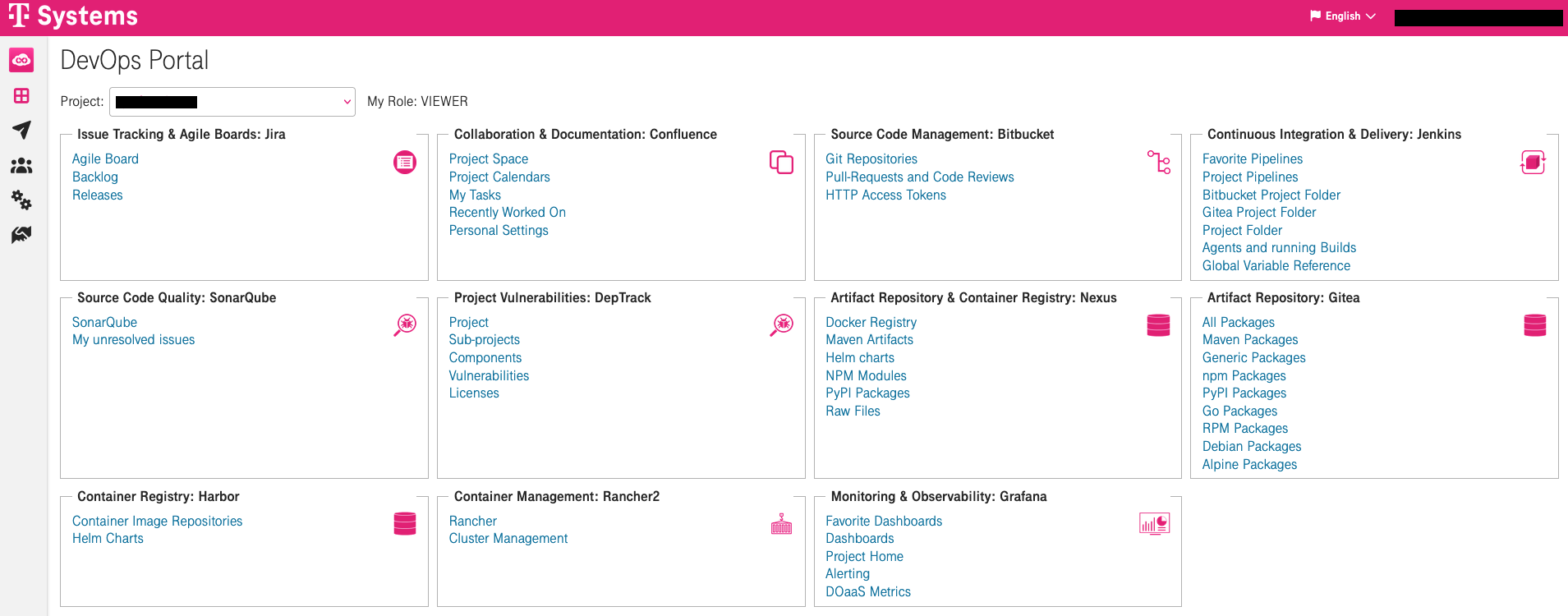Click the Grafana chart icon
This screenshot has width=1568, height=616.
point(1154,524)
